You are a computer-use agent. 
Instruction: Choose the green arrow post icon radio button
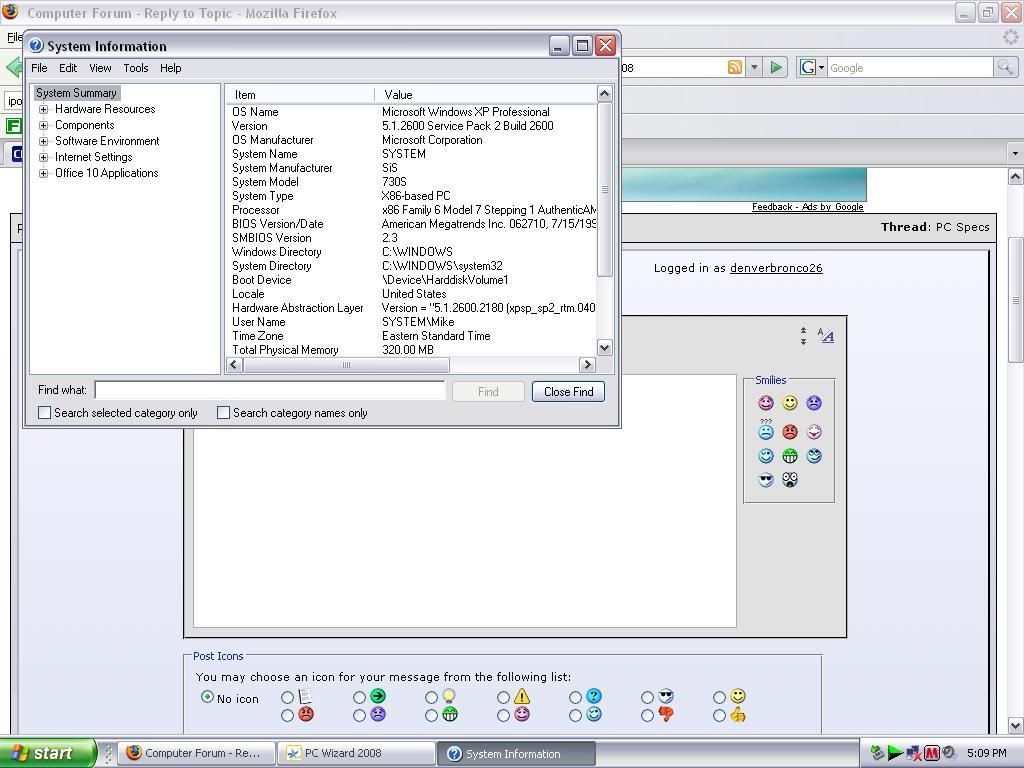coord(359,697)
